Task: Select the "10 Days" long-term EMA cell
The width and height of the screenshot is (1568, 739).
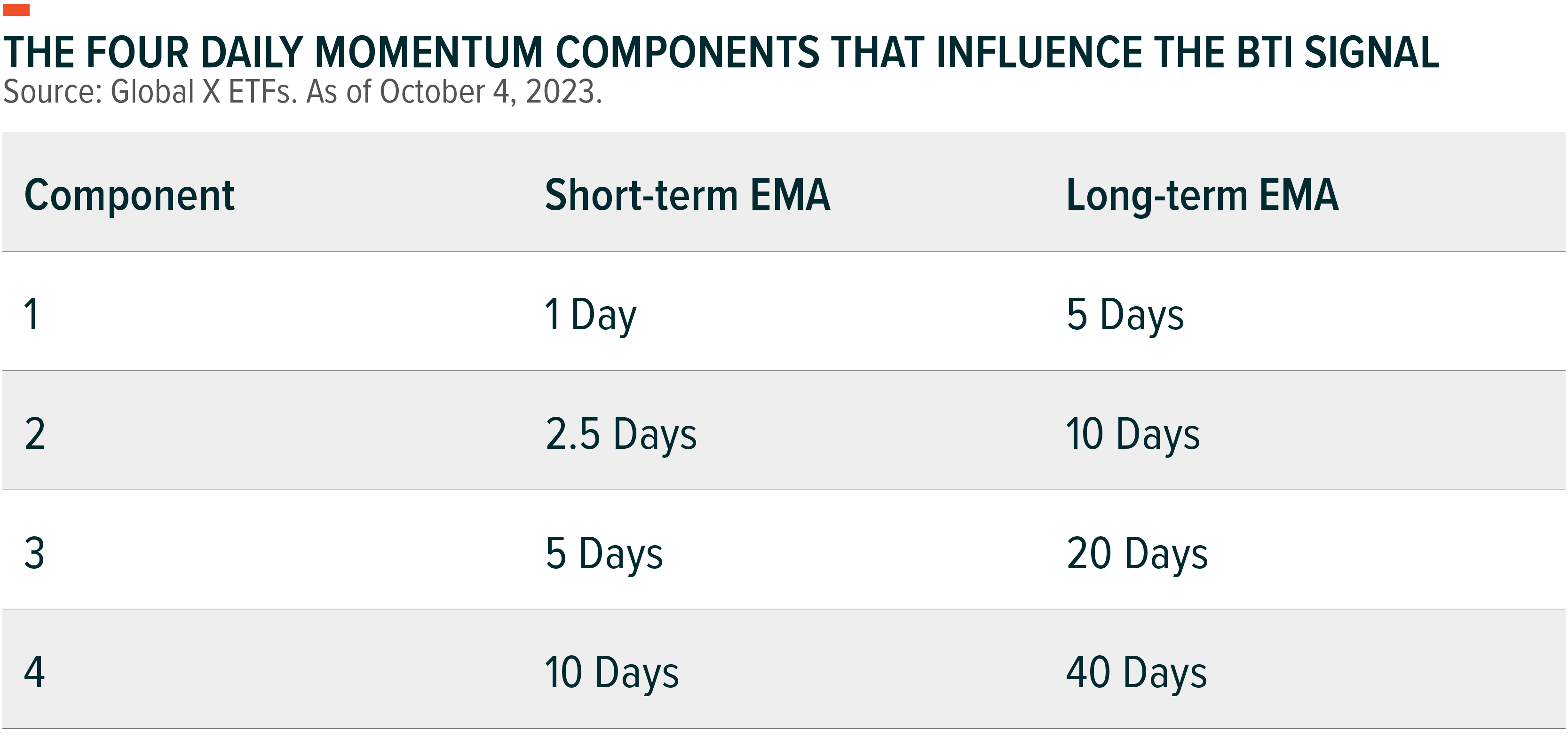Action: tap(1133, 434)
